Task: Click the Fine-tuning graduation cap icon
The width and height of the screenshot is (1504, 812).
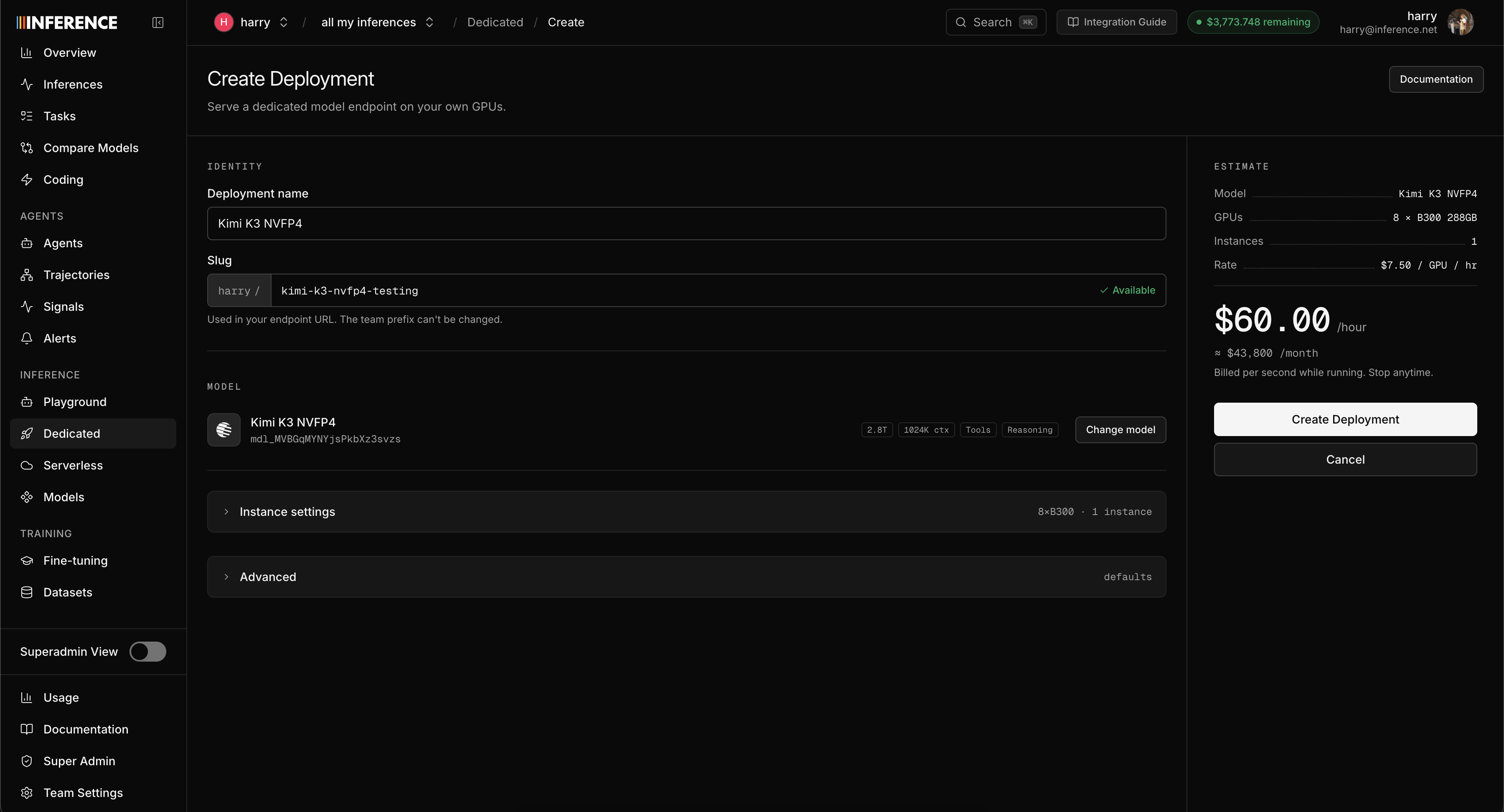Action: pyautogui.click(x=26, y=561)
